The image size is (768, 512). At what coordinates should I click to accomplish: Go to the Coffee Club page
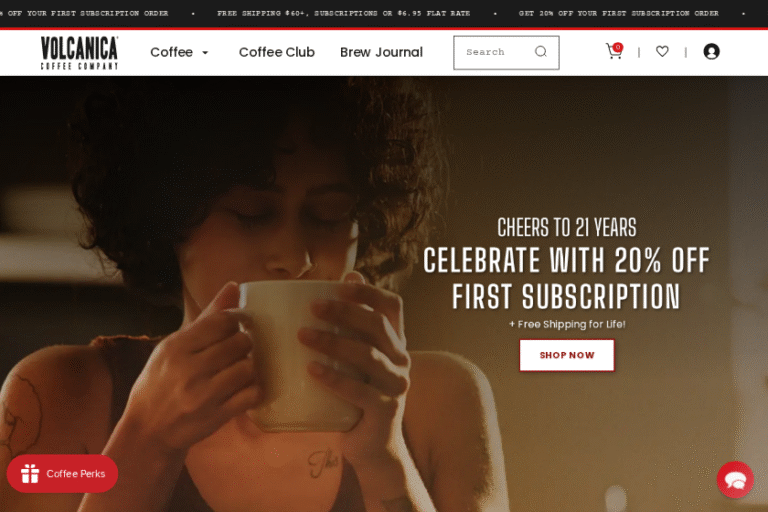(277, 52)
